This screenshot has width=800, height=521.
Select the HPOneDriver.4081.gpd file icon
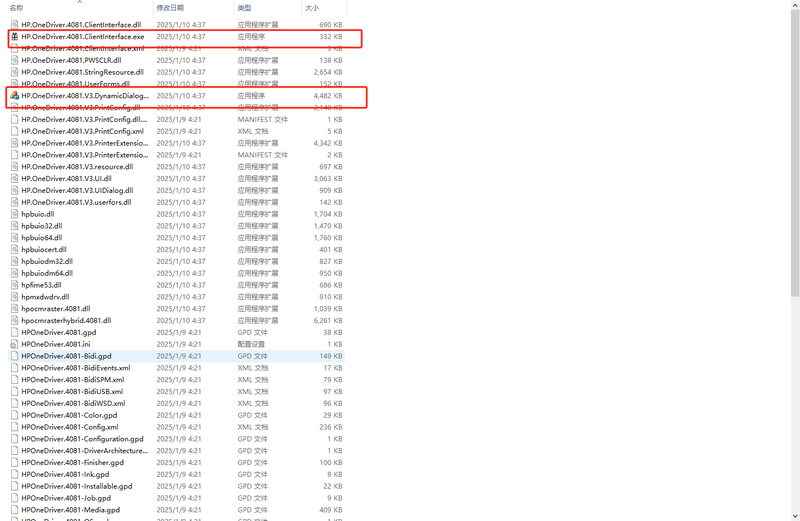[x=14, y=332]
